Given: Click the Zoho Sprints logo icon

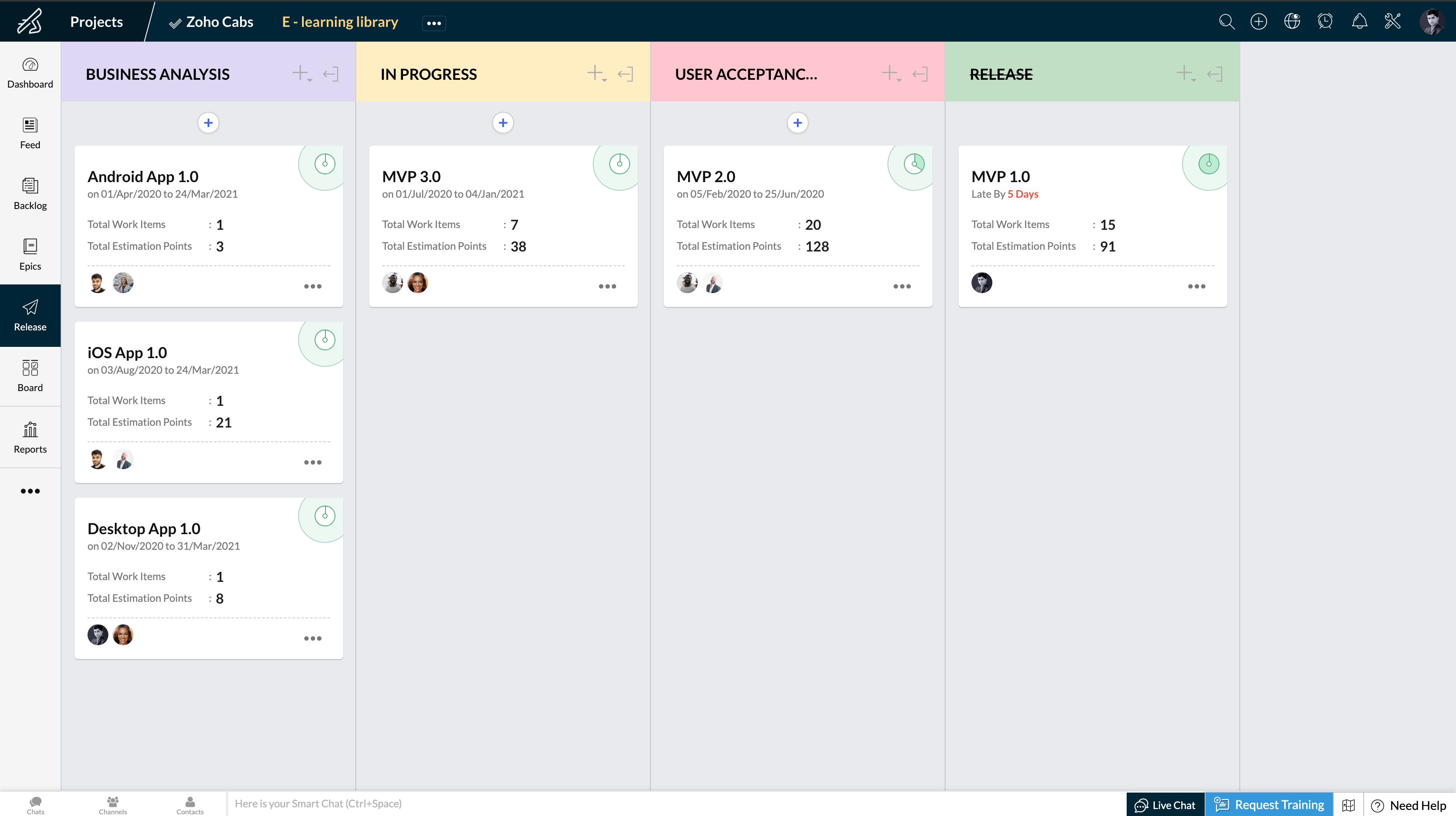Looking at the screenshot, I should point(29,22).
